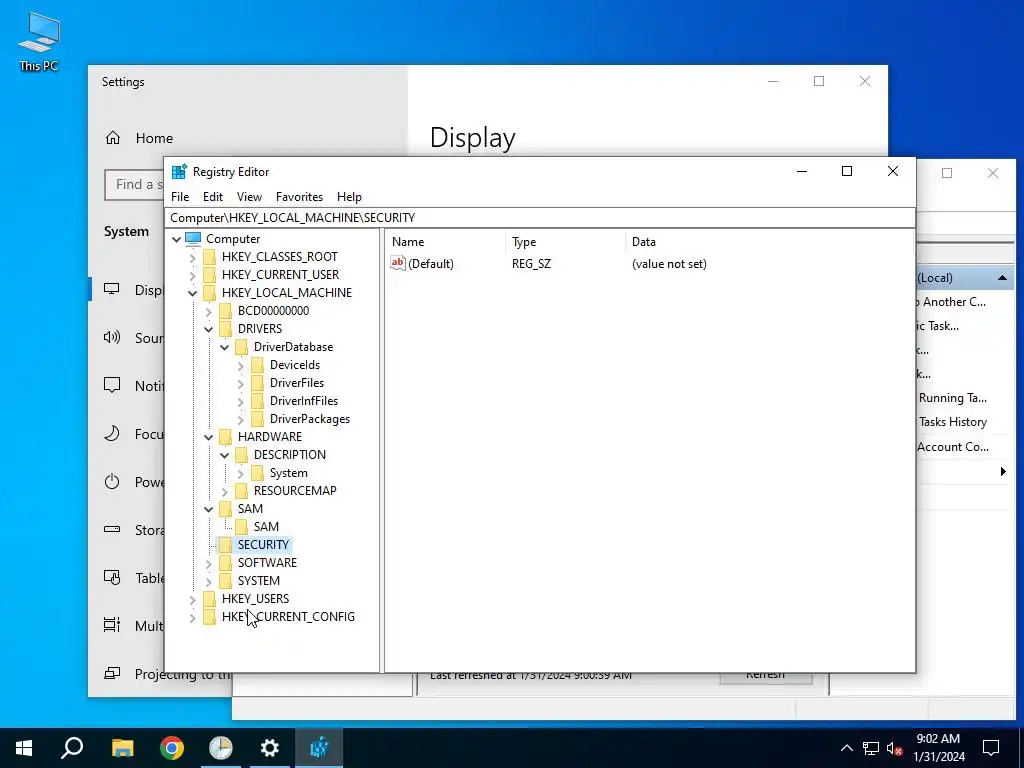The image size is (1024, 768).
Task: Collapse the HARDWARE key
Action: (208, 437)
